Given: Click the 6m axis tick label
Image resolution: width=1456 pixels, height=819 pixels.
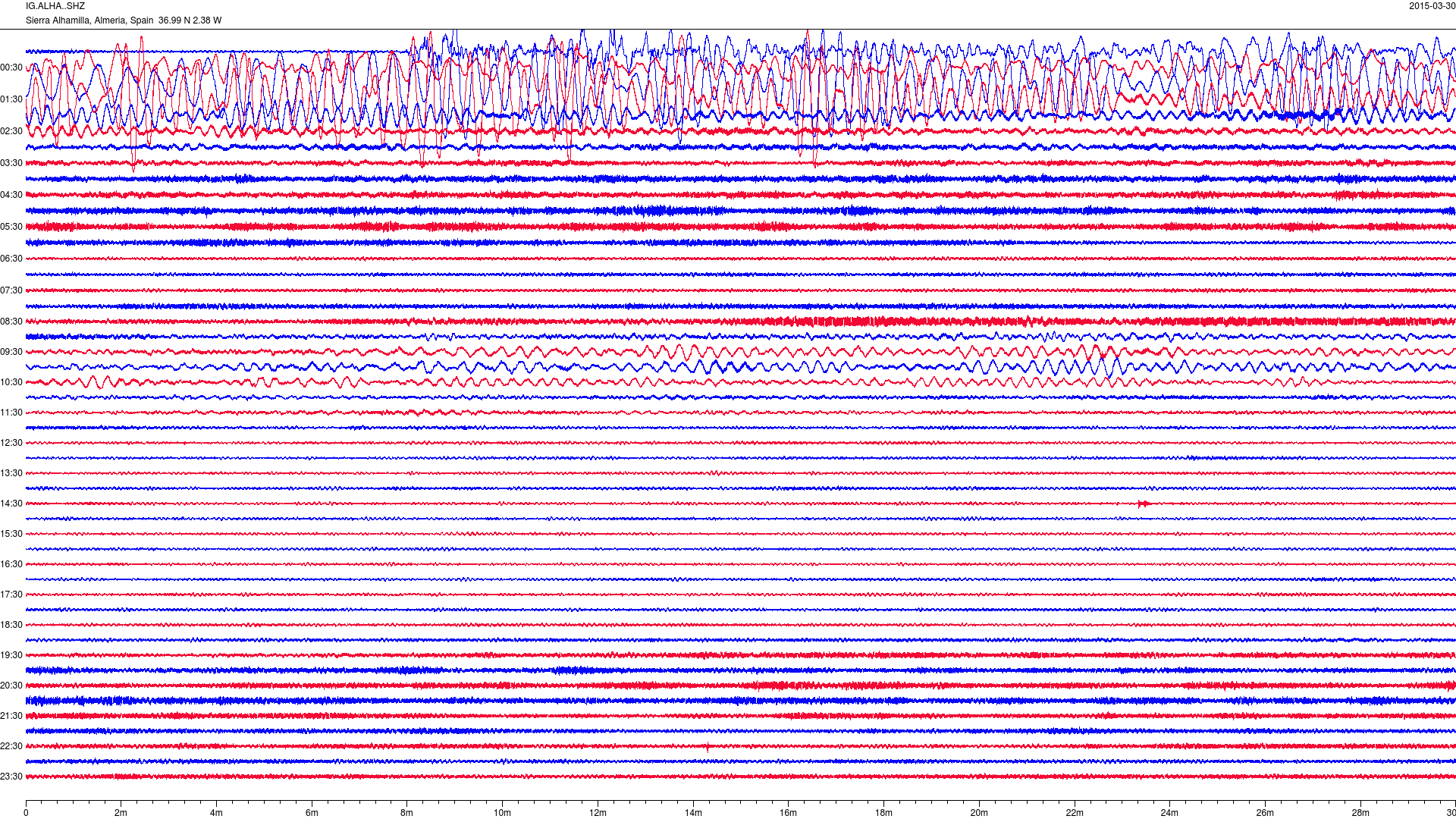Looking at the screenshot, I should pos(312,813).
